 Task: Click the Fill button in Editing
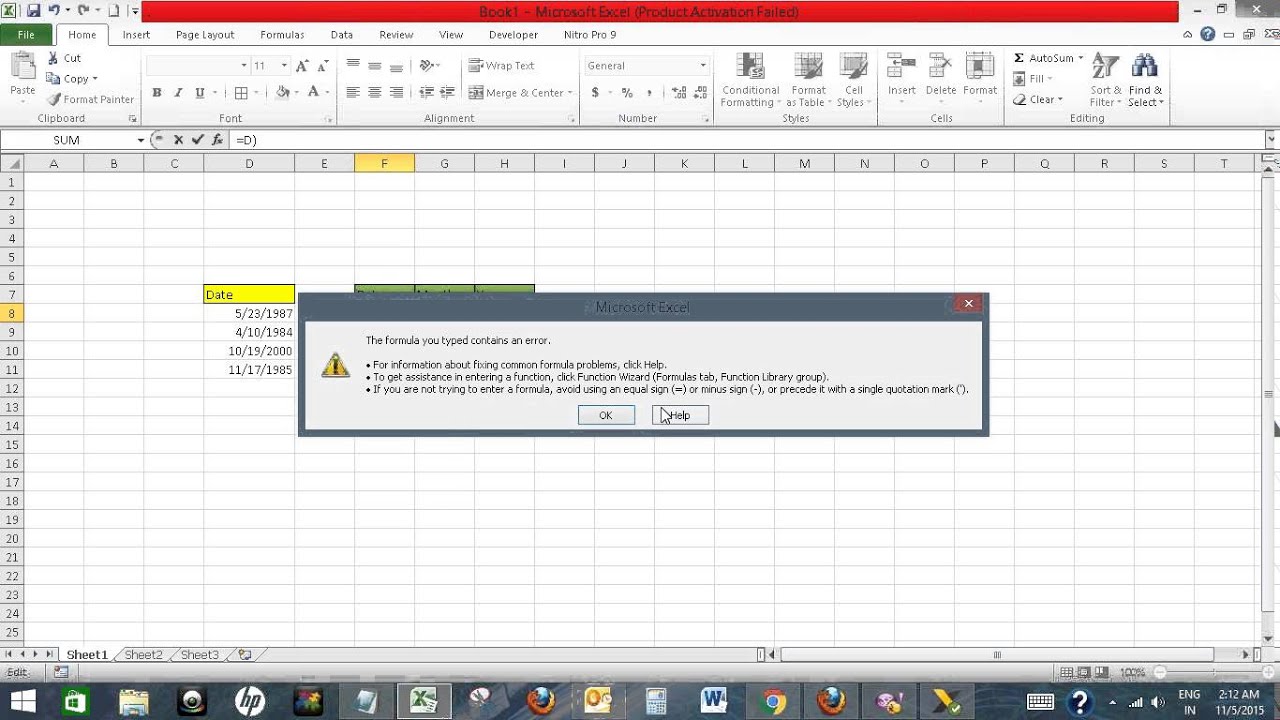click(1033, 79)
